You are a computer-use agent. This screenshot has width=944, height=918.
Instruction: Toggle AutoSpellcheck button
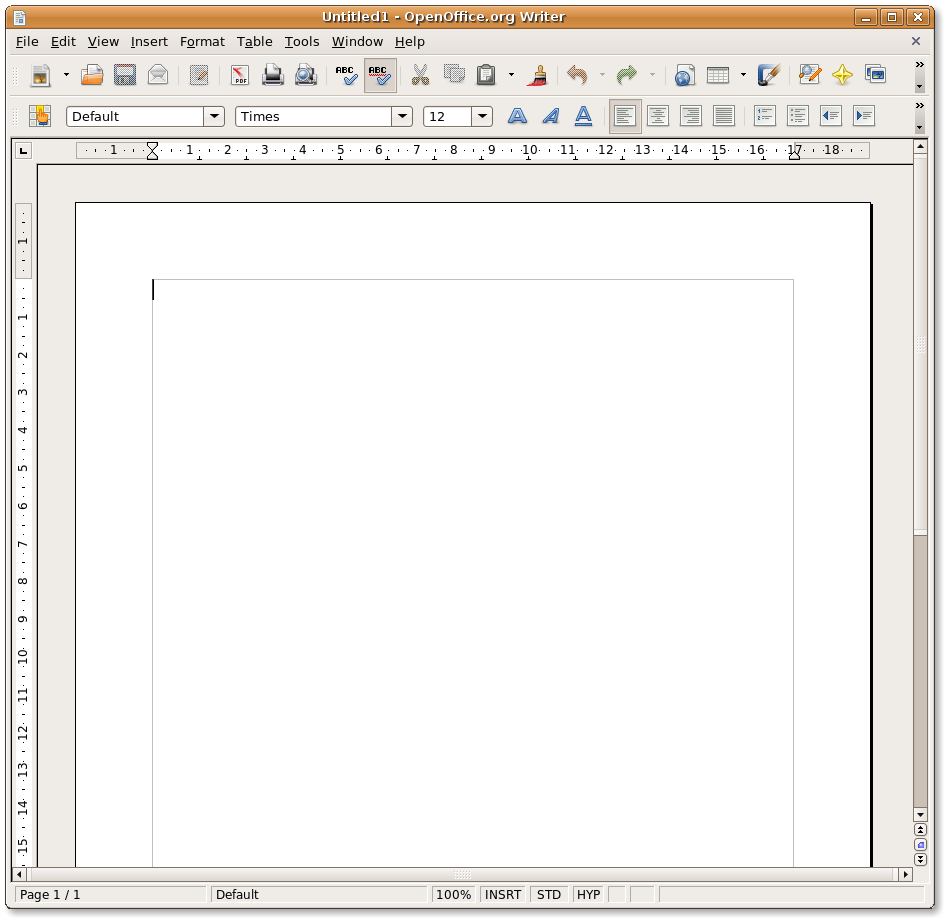tap(380, 75)
